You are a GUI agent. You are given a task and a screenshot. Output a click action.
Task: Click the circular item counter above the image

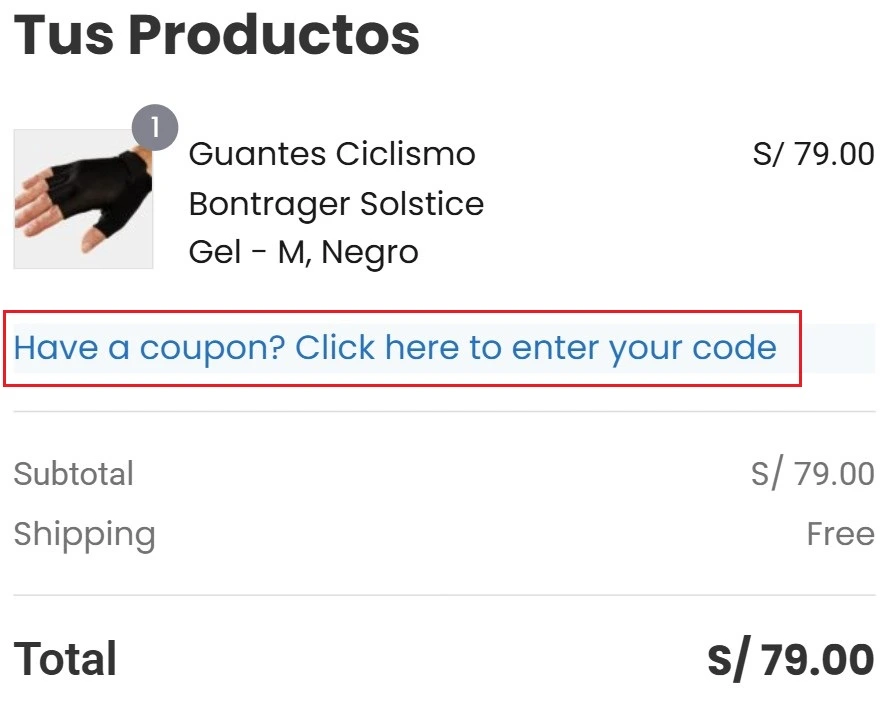(155, 127)
